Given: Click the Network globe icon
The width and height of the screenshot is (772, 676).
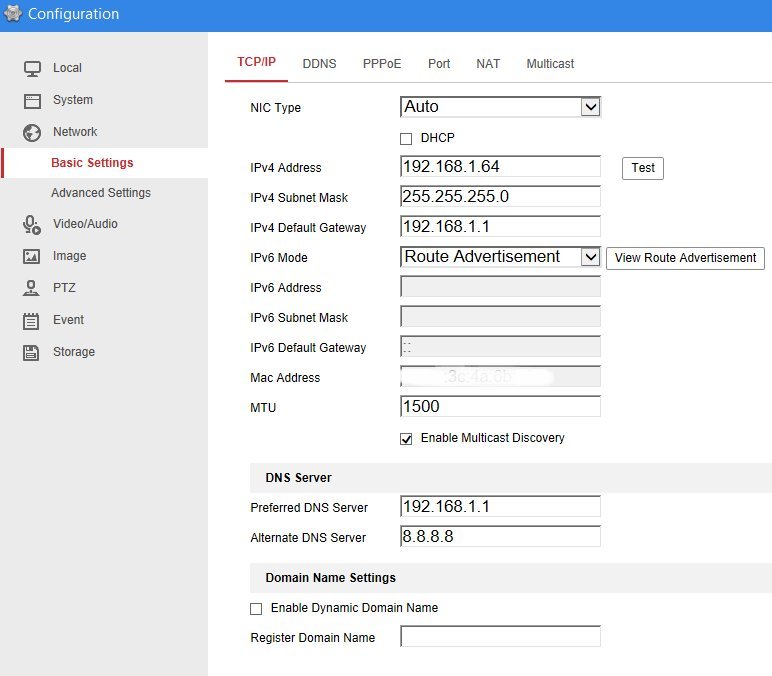Looking at the screenshot, I should pos(32,132).
